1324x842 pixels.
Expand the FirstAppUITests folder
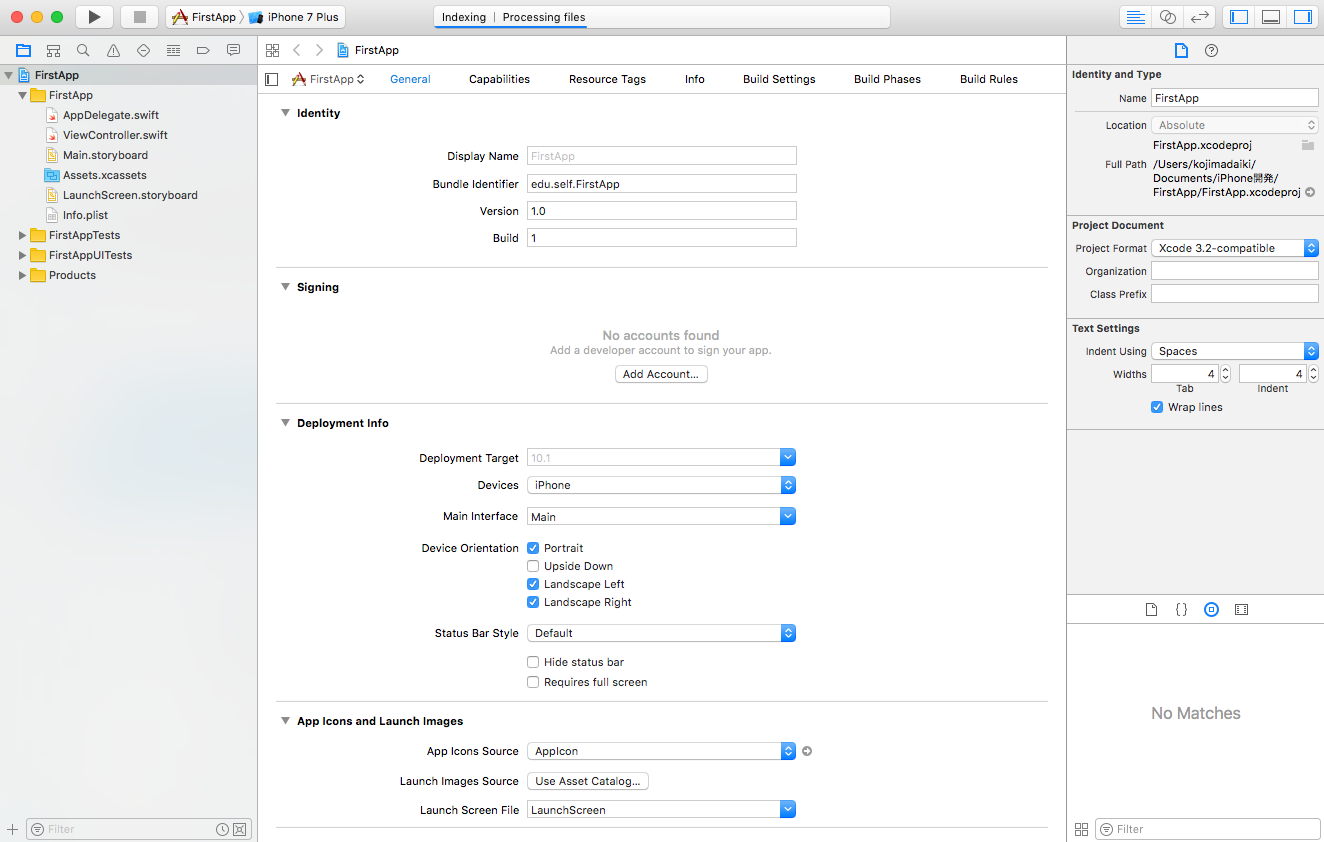click(x=22, y=255)
